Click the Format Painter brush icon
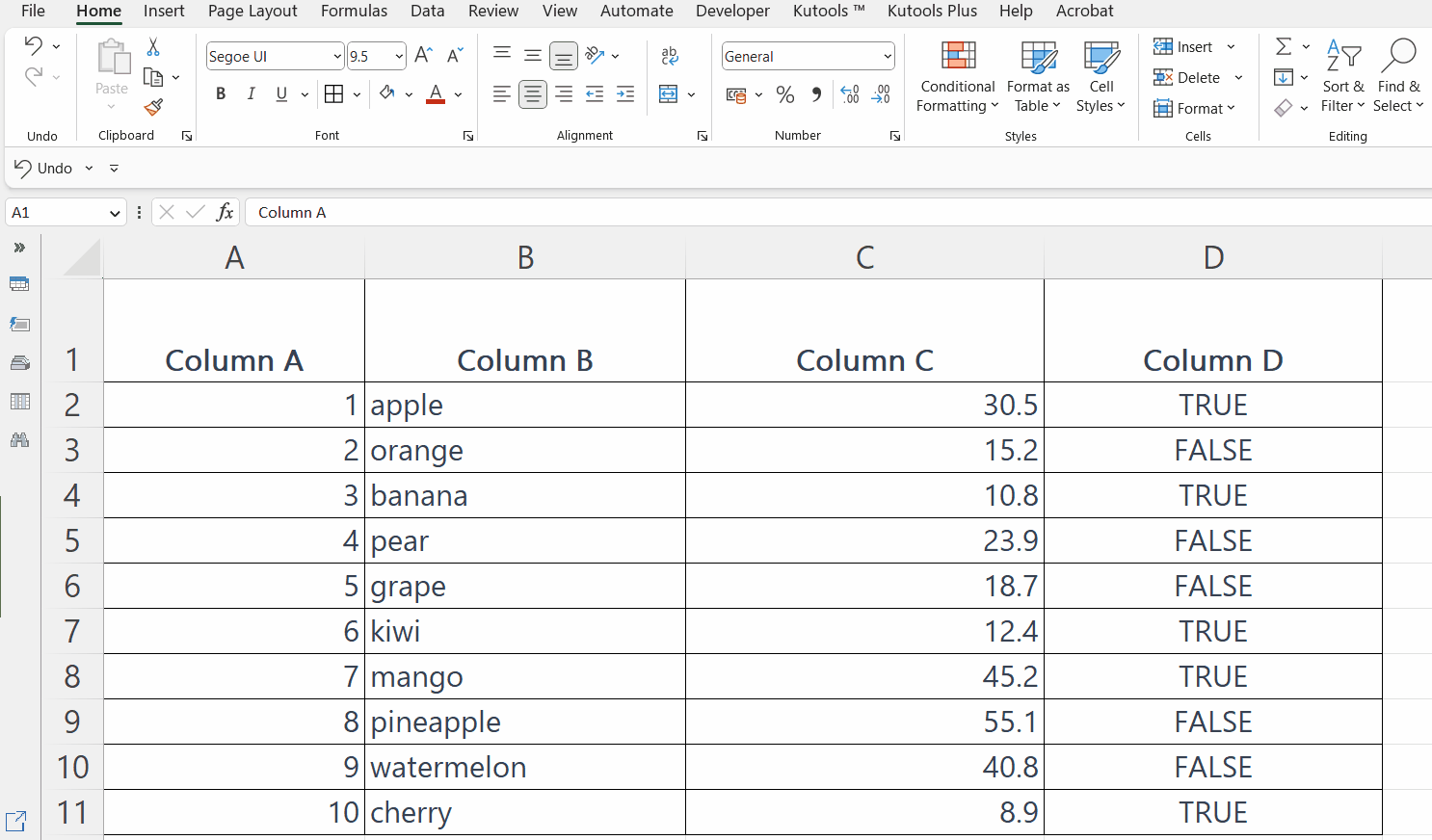 153,107
